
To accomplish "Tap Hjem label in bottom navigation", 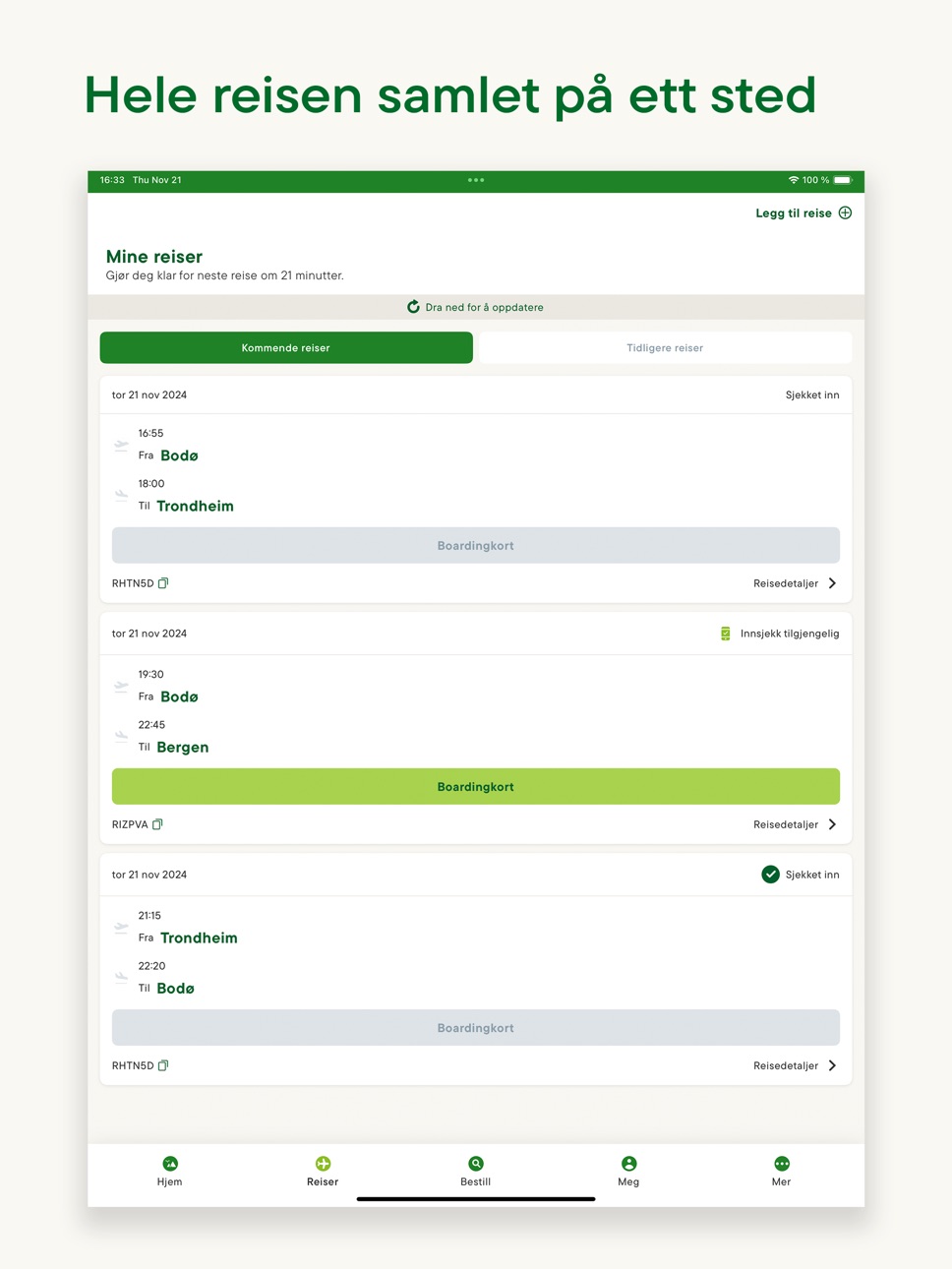I will (x=170, y=1181).
